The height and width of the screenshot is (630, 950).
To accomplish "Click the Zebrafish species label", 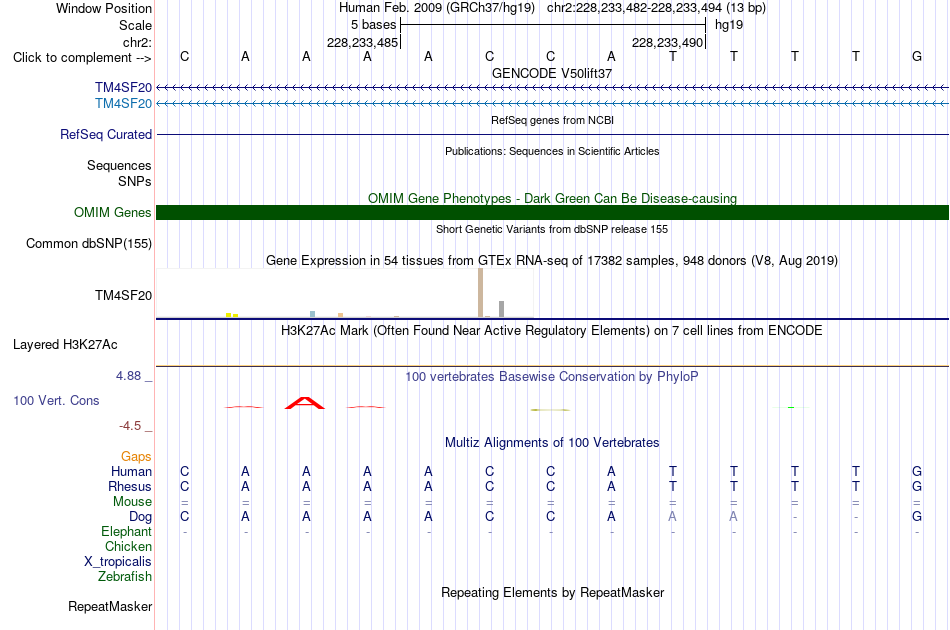I will pos(125,577).
